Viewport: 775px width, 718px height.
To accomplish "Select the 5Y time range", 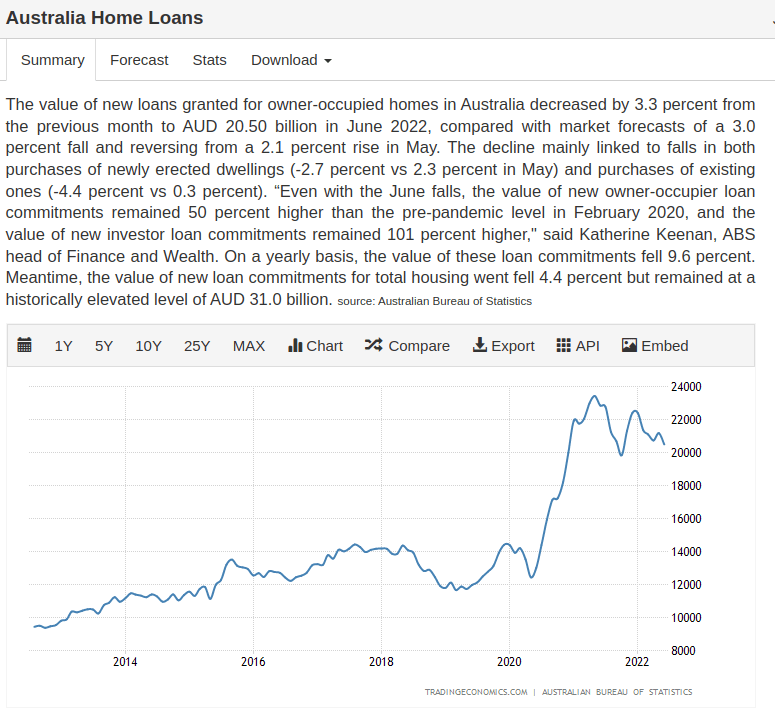I will (104, 346).
